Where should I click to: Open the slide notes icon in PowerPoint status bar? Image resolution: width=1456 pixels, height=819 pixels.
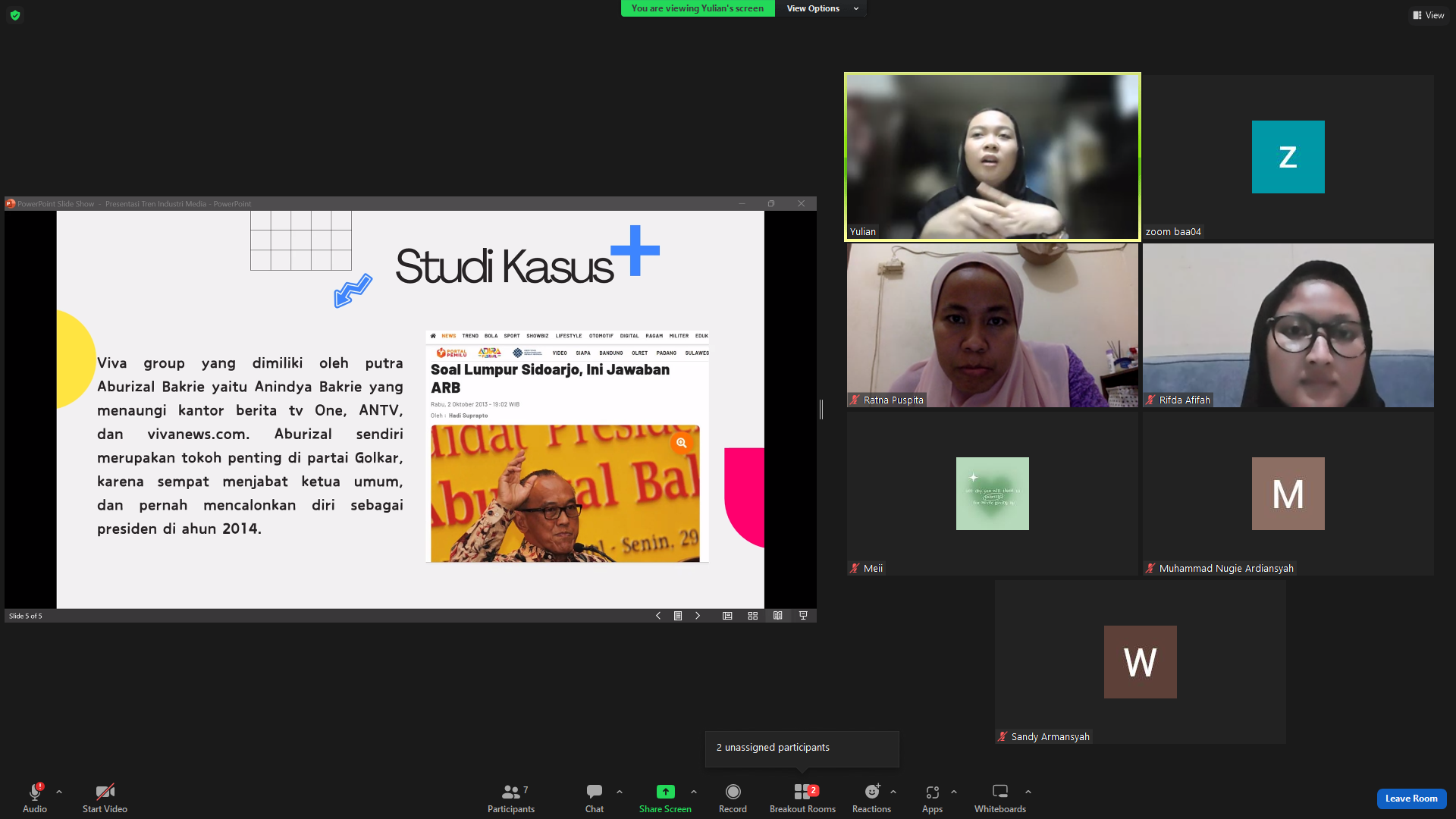678,616
